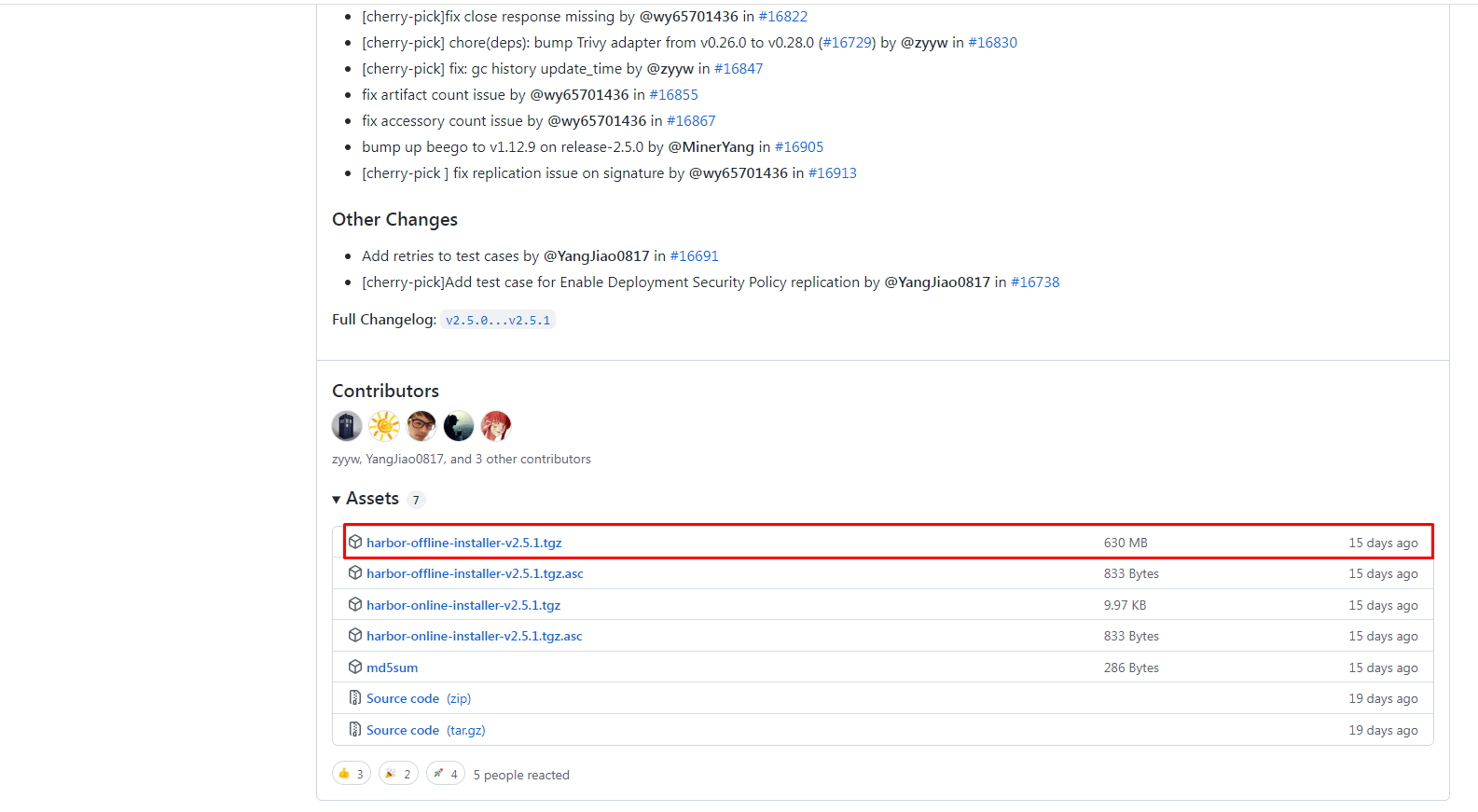This screenshot has width=1478, height=812.
Task: Click the package icon beside harbor-offline-installer-v2.5.1.tgz
Action: 355,543
